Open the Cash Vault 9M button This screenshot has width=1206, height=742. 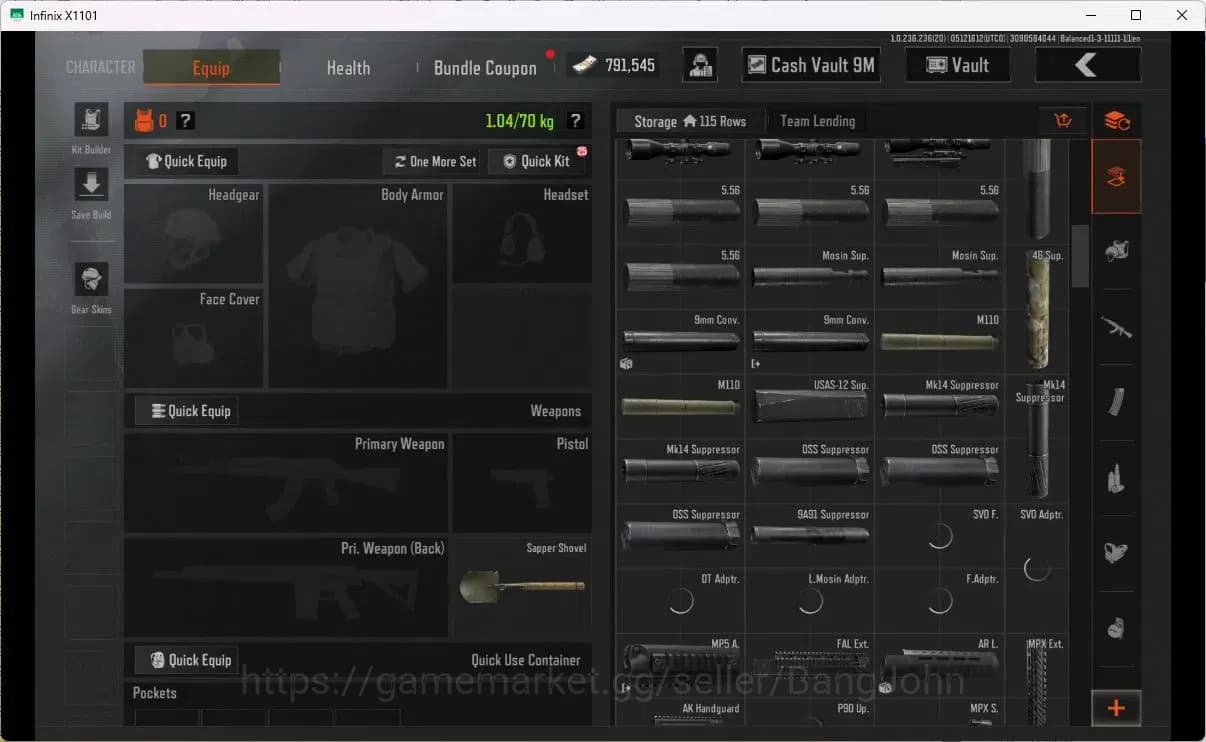coord(811,65)
